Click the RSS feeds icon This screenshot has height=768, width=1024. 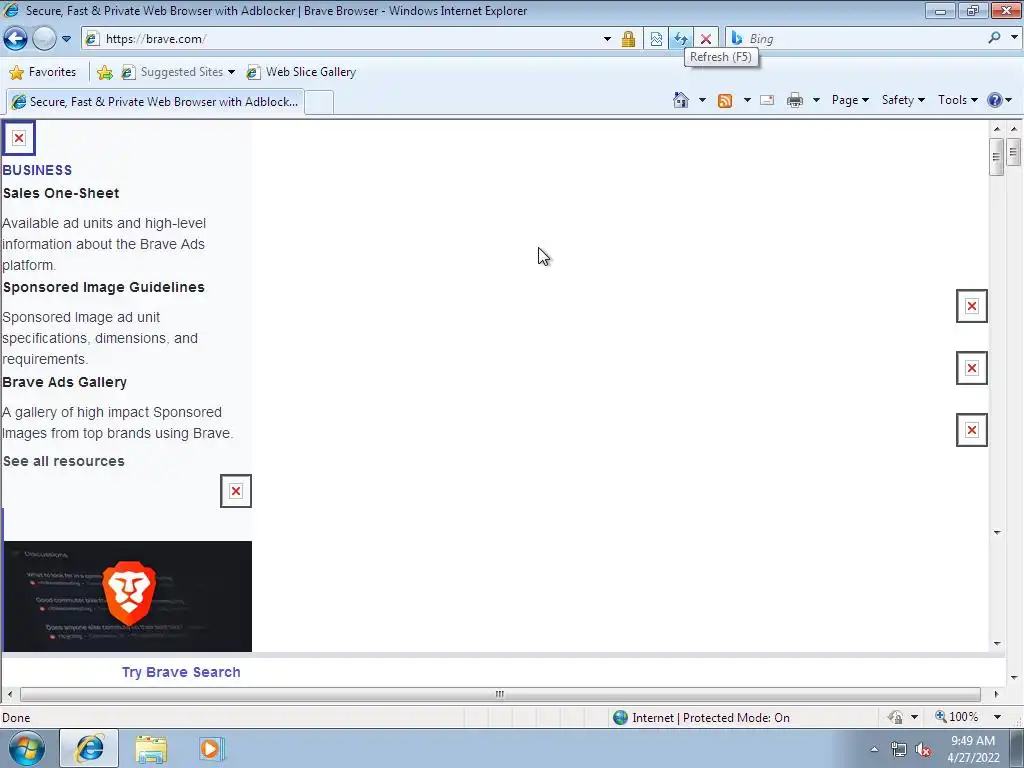[725, 100]
